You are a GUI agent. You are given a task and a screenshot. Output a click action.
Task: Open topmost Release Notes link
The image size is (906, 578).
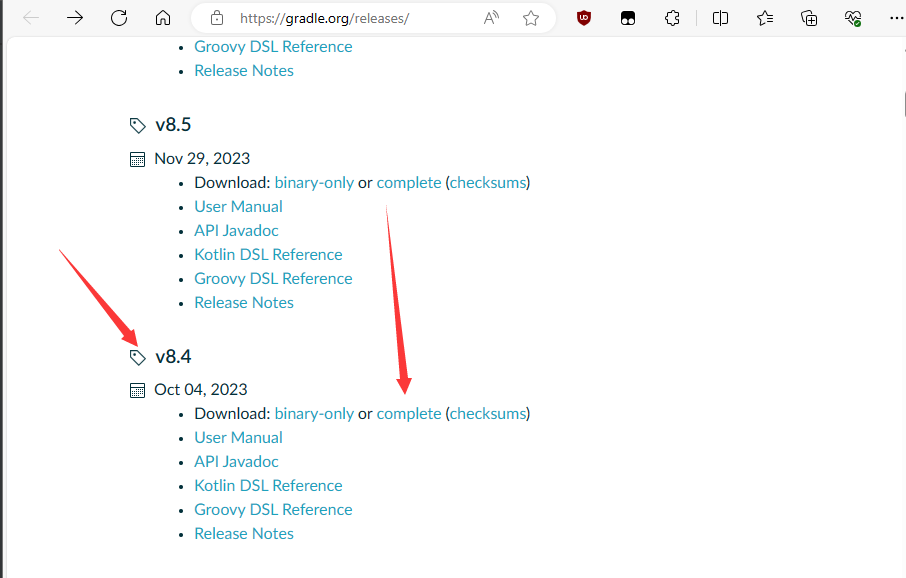(x=244, y=71)
